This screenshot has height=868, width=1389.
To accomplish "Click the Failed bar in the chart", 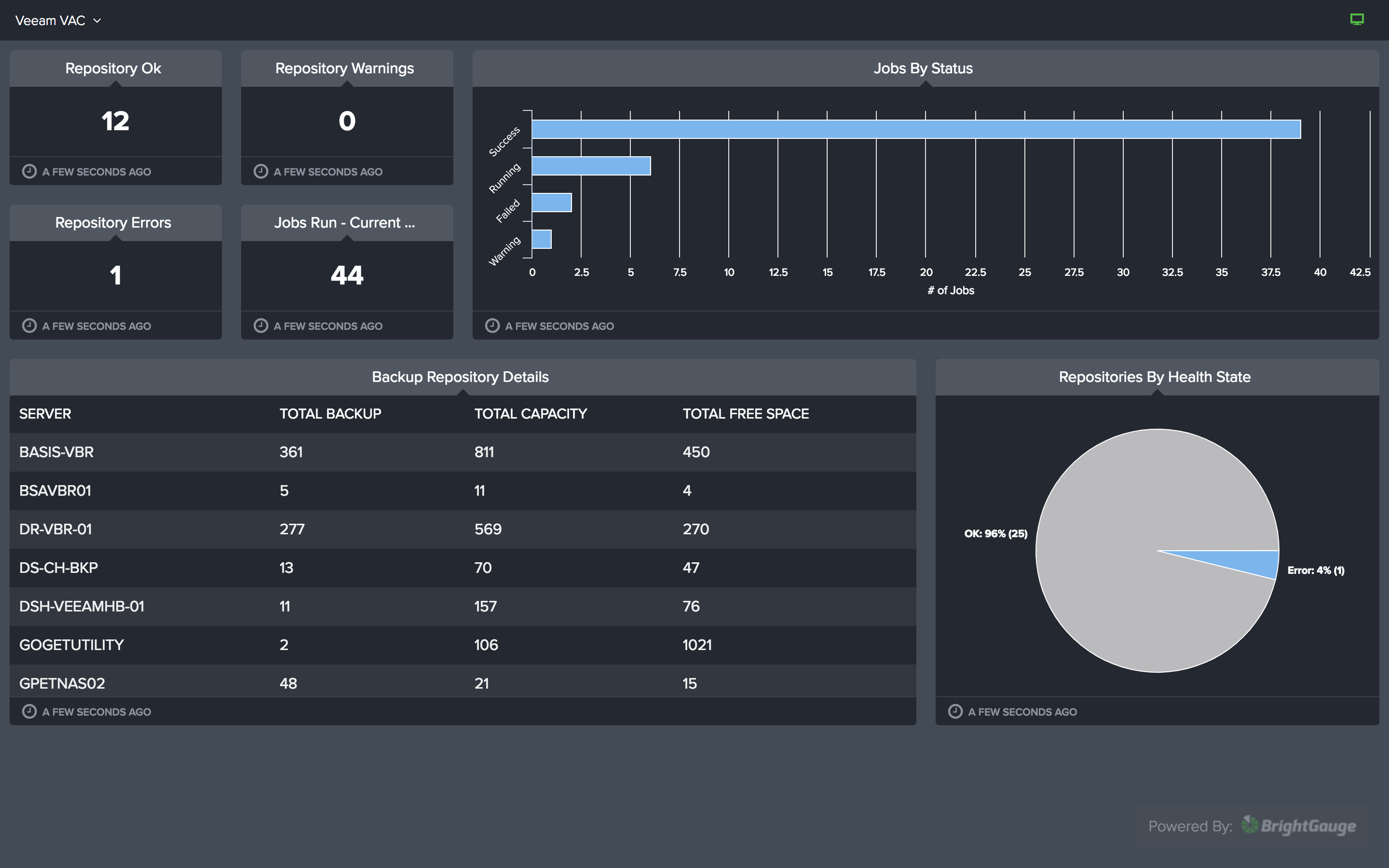I will point(552,203).
